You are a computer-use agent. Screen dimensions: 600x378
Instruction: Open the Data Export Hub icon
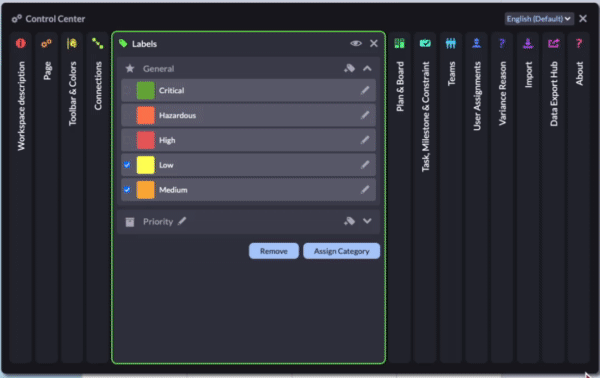point(553,43)
